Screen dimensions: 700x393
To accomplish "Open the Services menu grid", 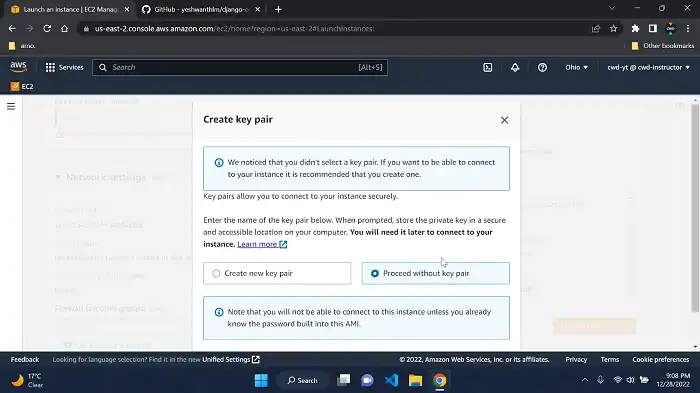I will click(64, 67).
